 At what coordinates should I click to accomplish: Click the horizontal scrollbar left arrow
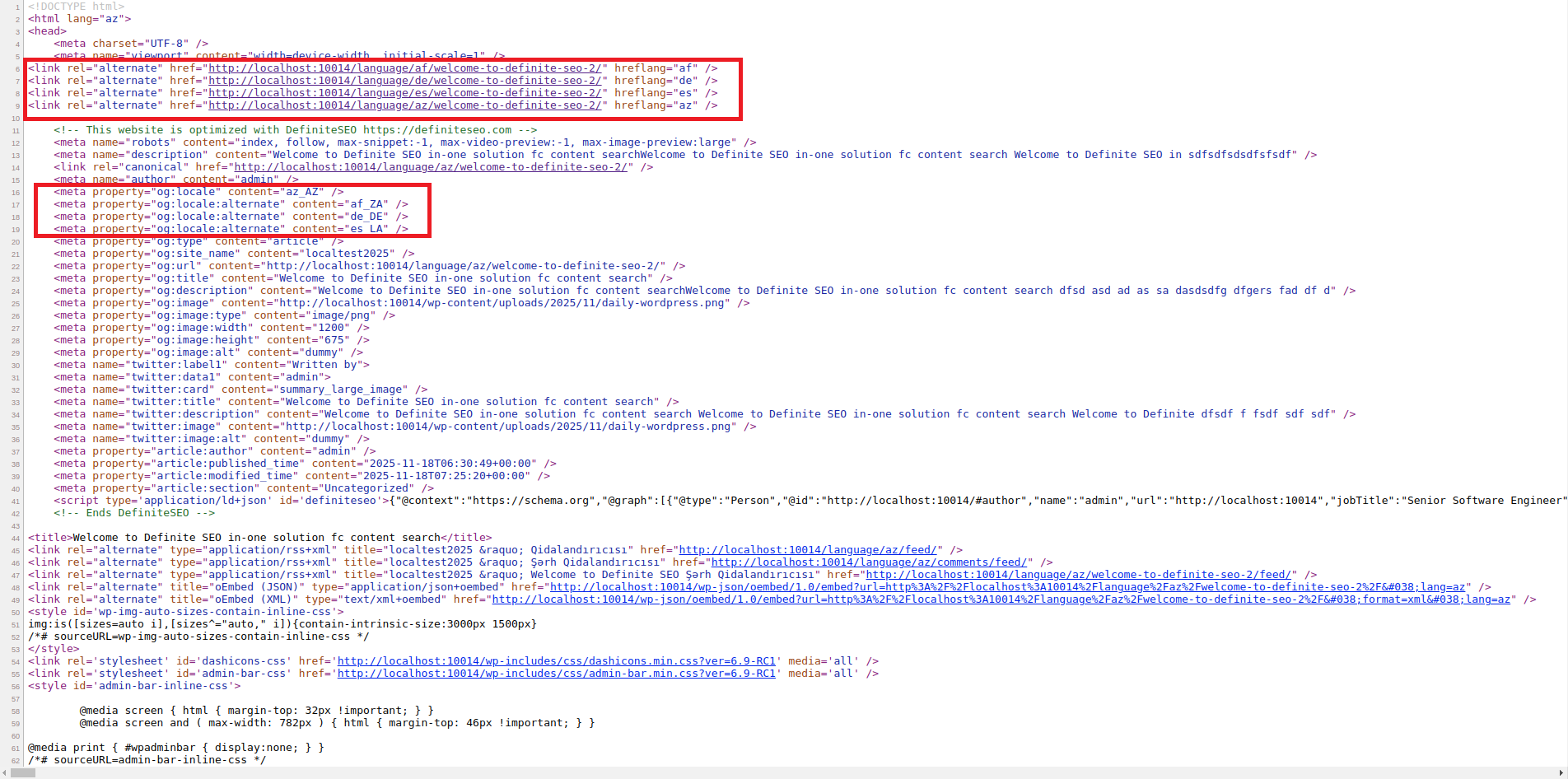point(6,772)
